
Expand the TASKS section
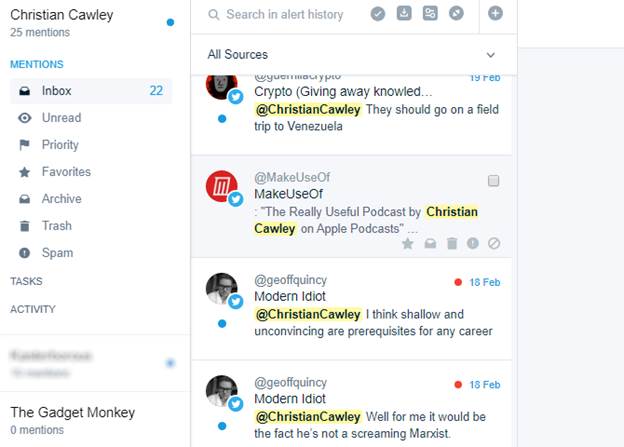coord(26,281)
